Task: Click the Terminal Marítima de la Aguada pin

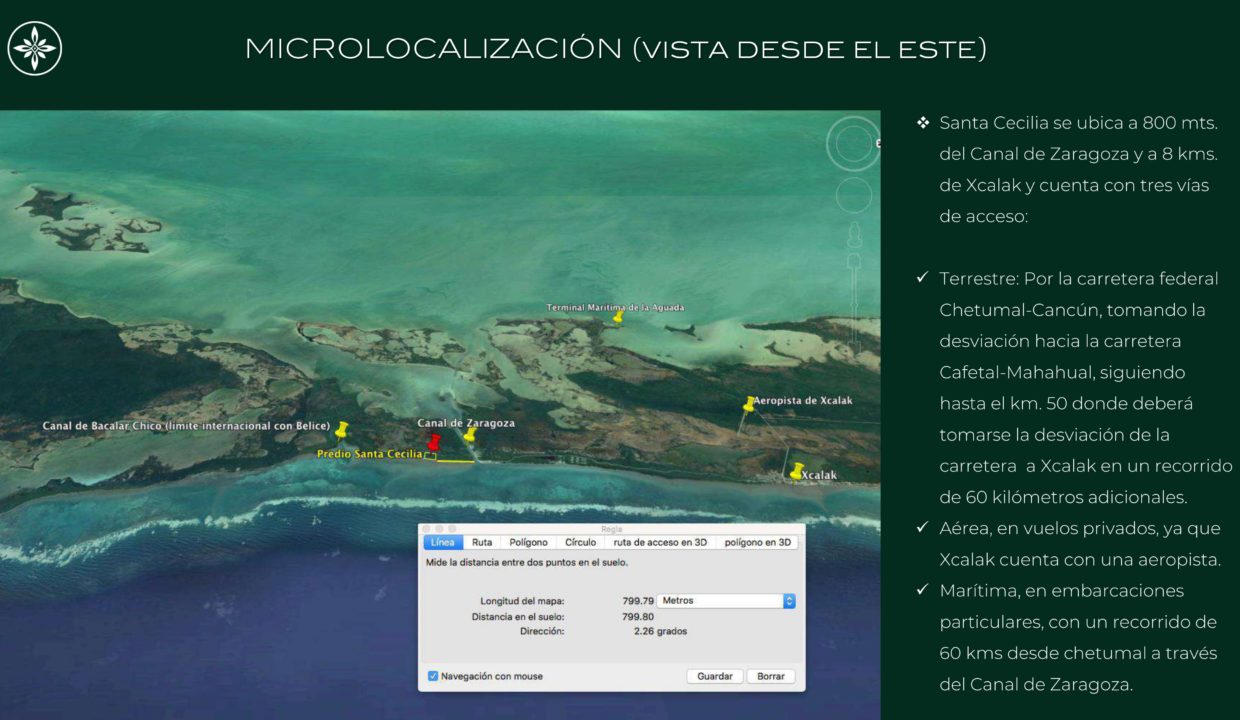Action: coord(618,317)
